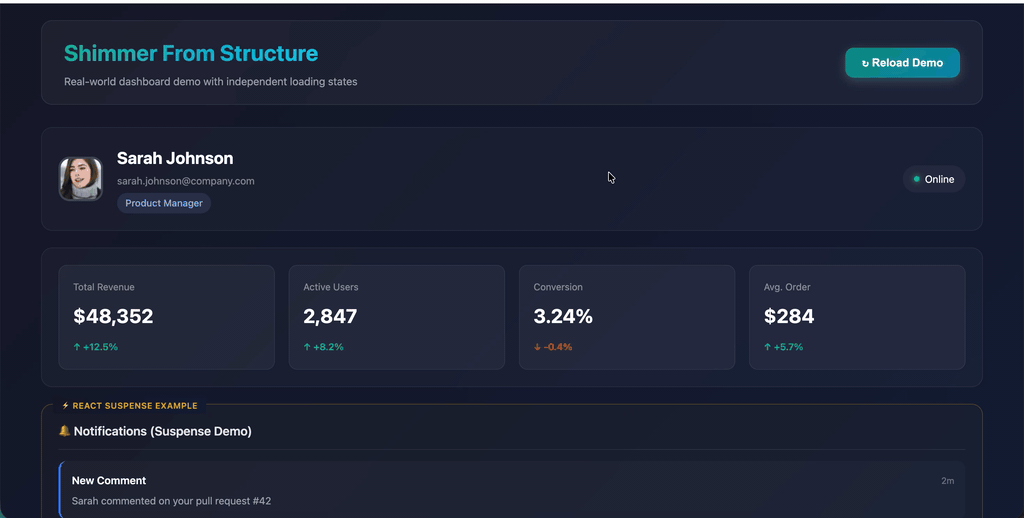Screen dimensions: 1024x518
Task: Open the Active Users stat card
Action: [396, 317]
